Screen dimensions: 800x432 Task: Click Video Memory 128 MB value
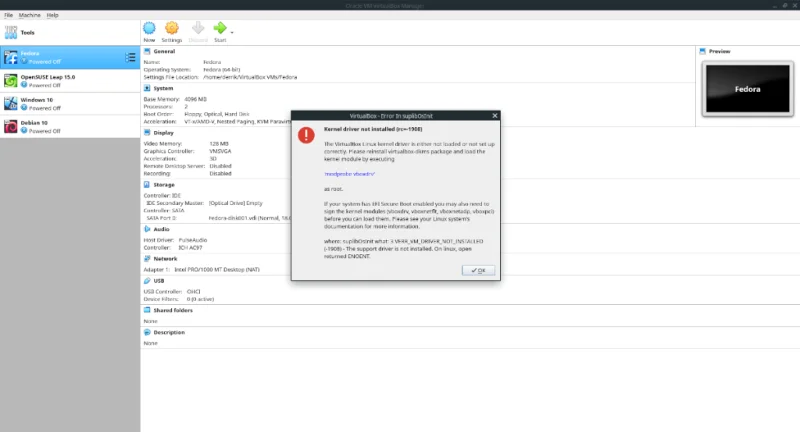tap(219, 144)
